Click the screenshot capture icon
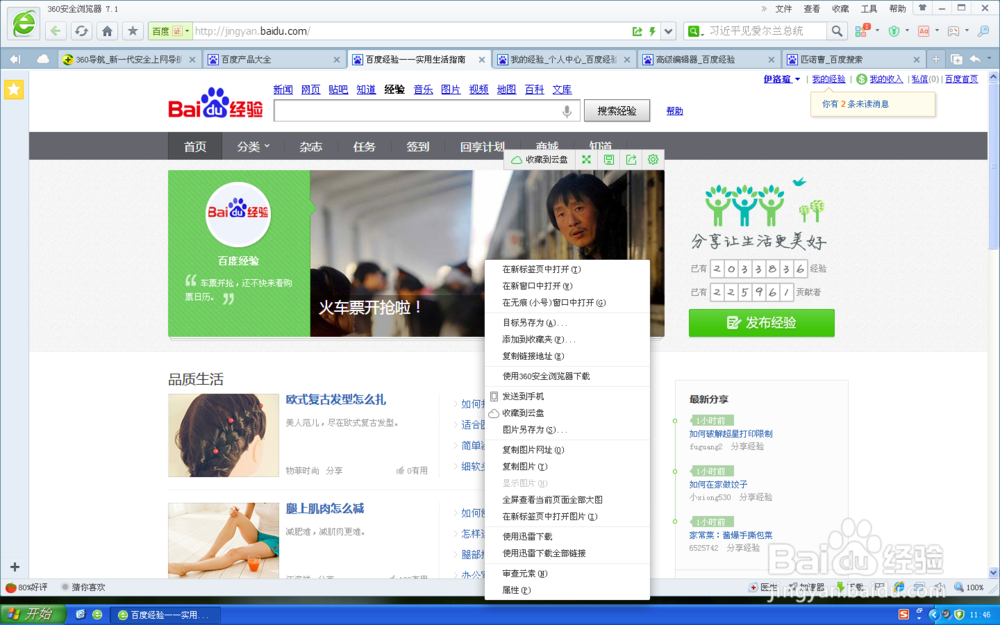Image resolution: width=1000 pixels, height=625 pixels. 953,31
